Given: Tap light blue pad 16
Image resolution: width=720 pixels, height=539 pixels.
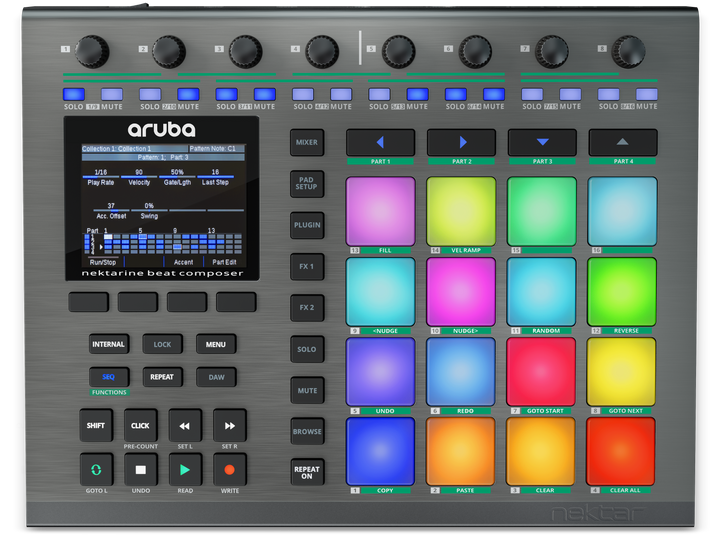Looking at the screenshot, I should coord(623,211).
